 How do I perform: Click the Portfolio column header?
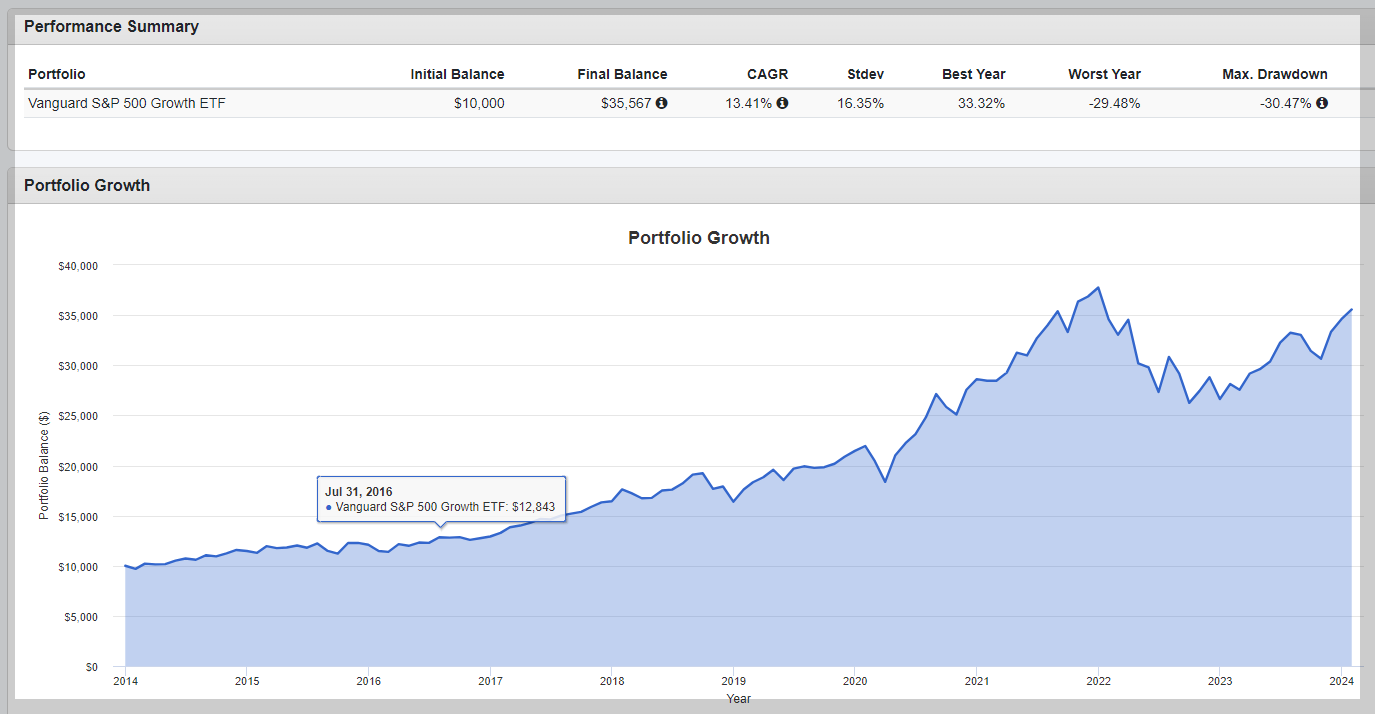point(57,74)
